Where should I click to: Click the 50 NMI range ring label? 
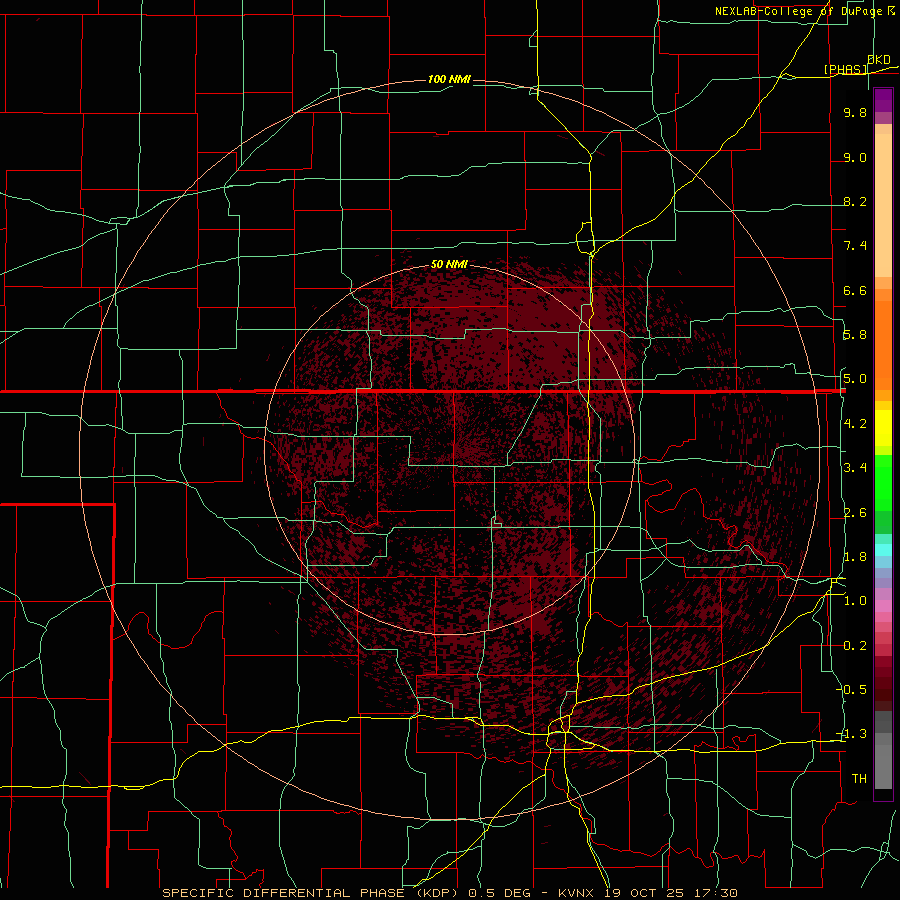pyautogui.click(x=449, y=265)
